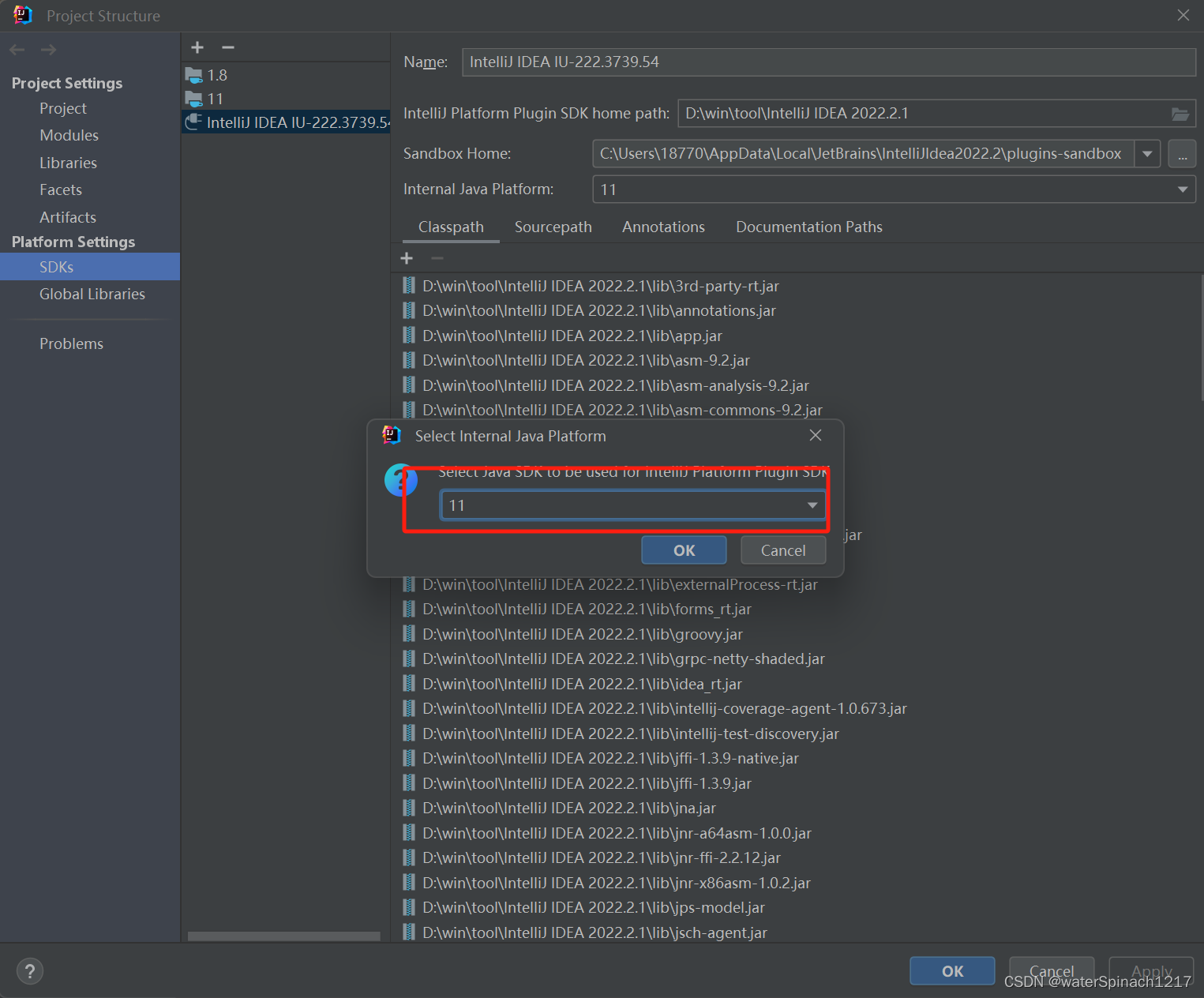Go back with the left arrow
Viewport: 1204px width, 998px height.
coord(17,50)
